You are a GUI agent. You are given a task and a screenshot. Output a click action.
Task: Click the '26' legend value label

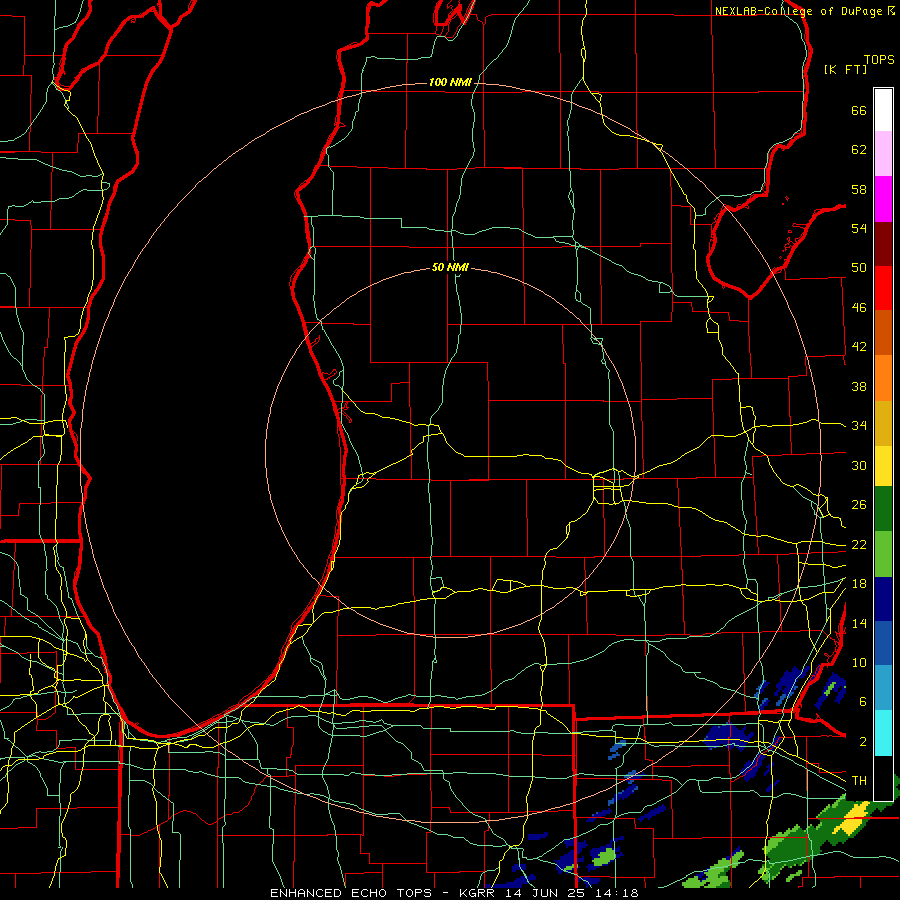click(x=859, y=505)
